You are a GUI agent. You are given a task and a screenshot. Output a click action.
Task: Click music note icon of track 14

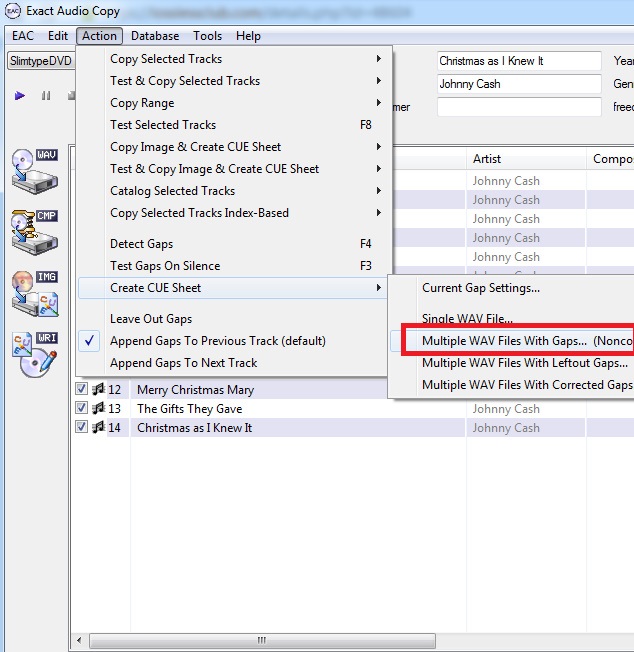coord(98,427)
